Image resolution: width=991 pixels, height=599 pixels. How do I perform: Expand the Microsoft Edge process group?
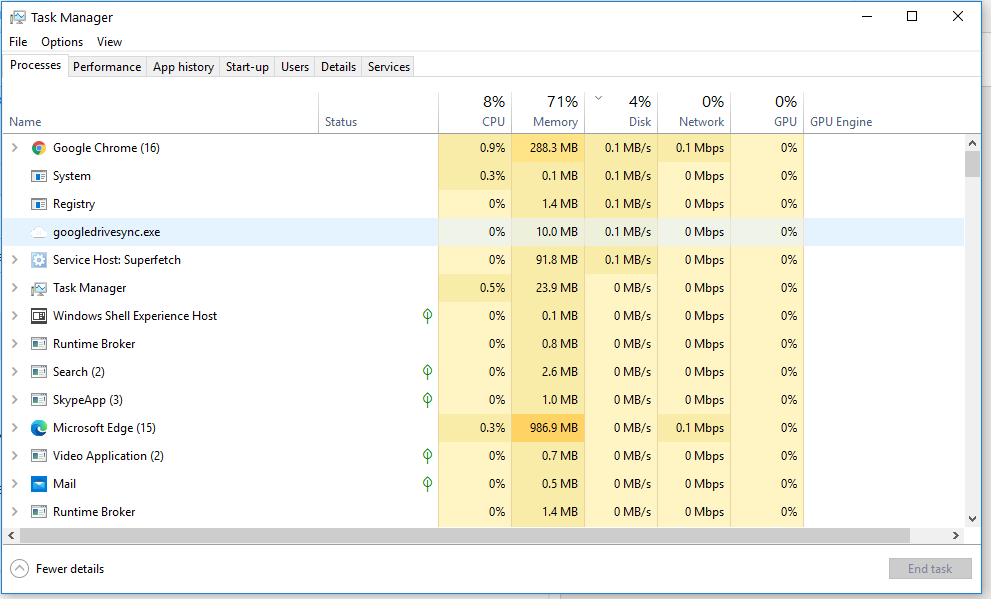[x=16, y=427]
